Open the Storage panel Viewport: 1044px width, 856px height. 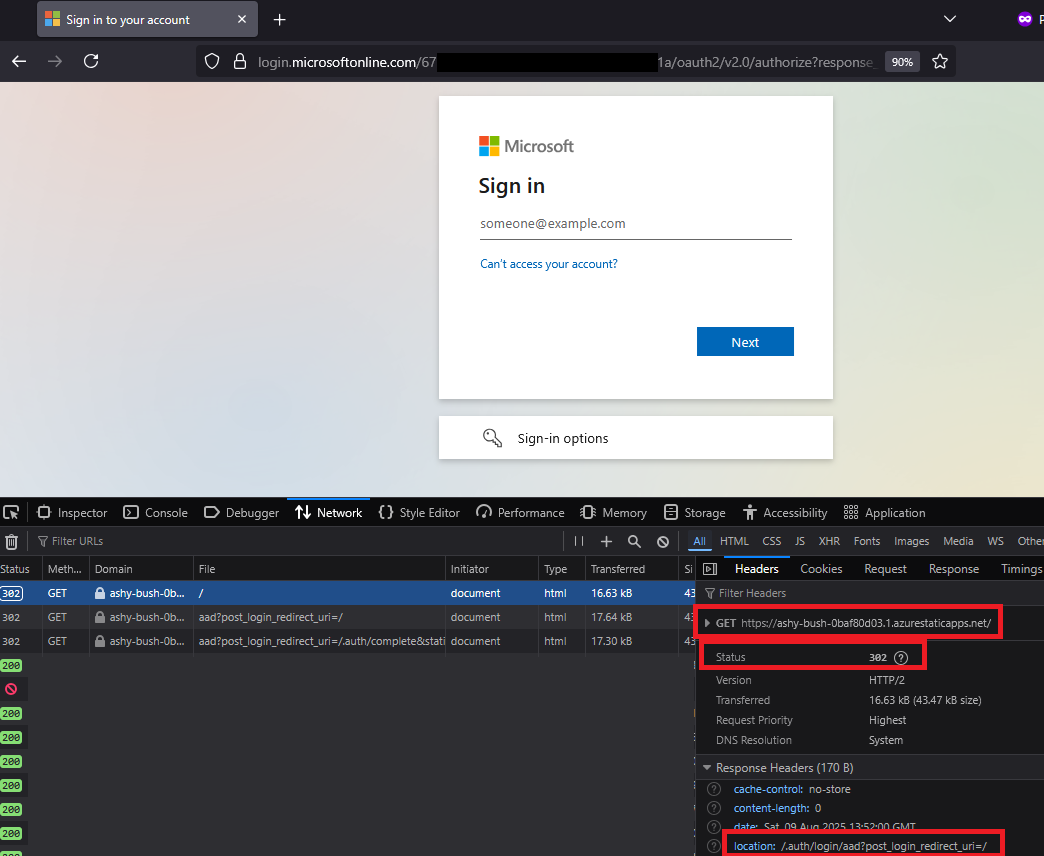(694, 513)
